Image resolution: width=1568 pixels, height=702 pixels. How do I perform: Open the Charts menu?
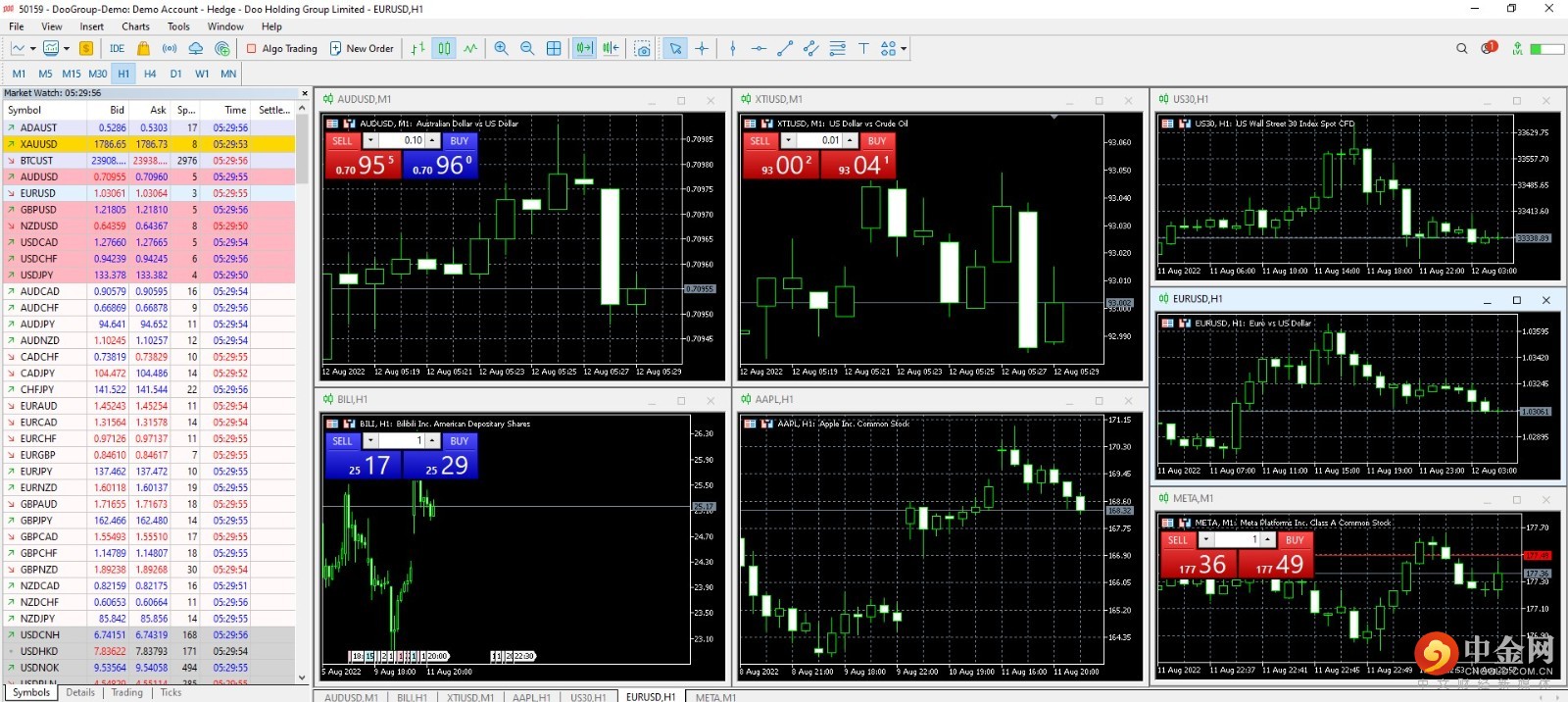click(135, 26)
